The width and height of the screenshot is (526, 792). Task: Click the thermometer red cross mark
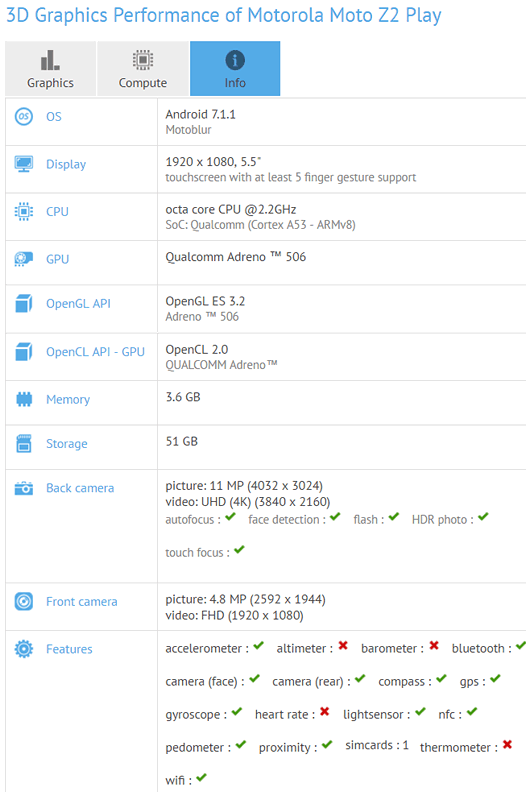tap(508, 745)
